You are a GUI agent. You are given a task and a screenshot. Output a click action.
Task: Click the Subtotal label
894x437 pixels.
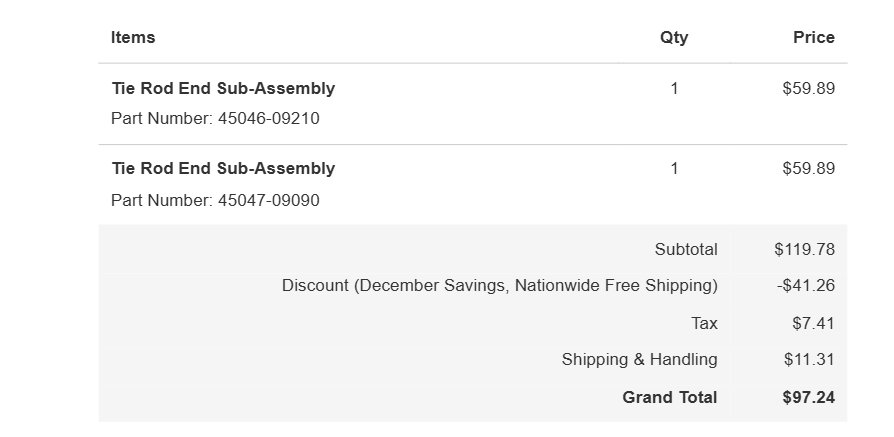coord(686,249)
